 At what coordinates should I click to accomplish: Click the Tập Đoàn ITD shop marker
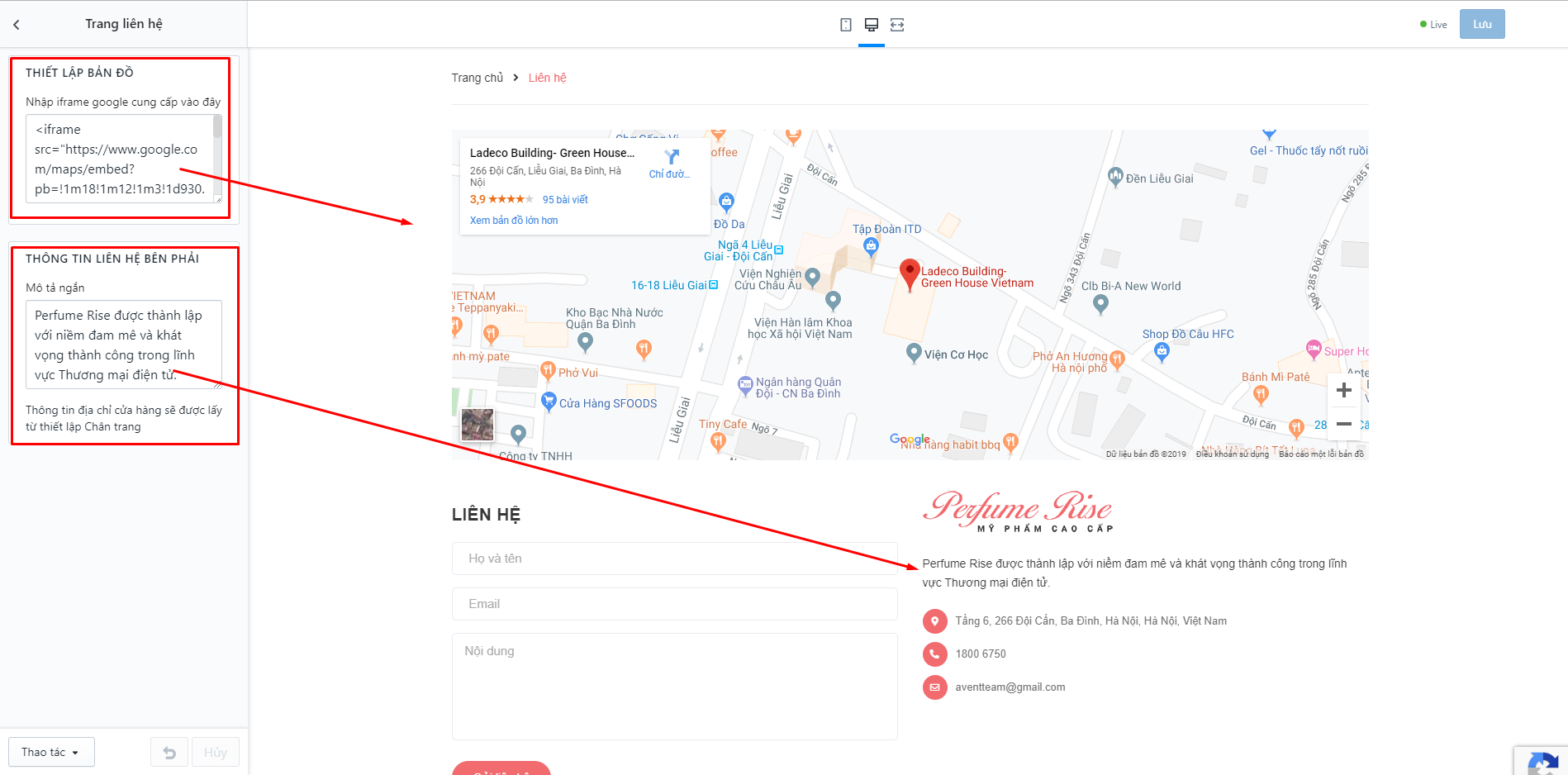(871, 246)
